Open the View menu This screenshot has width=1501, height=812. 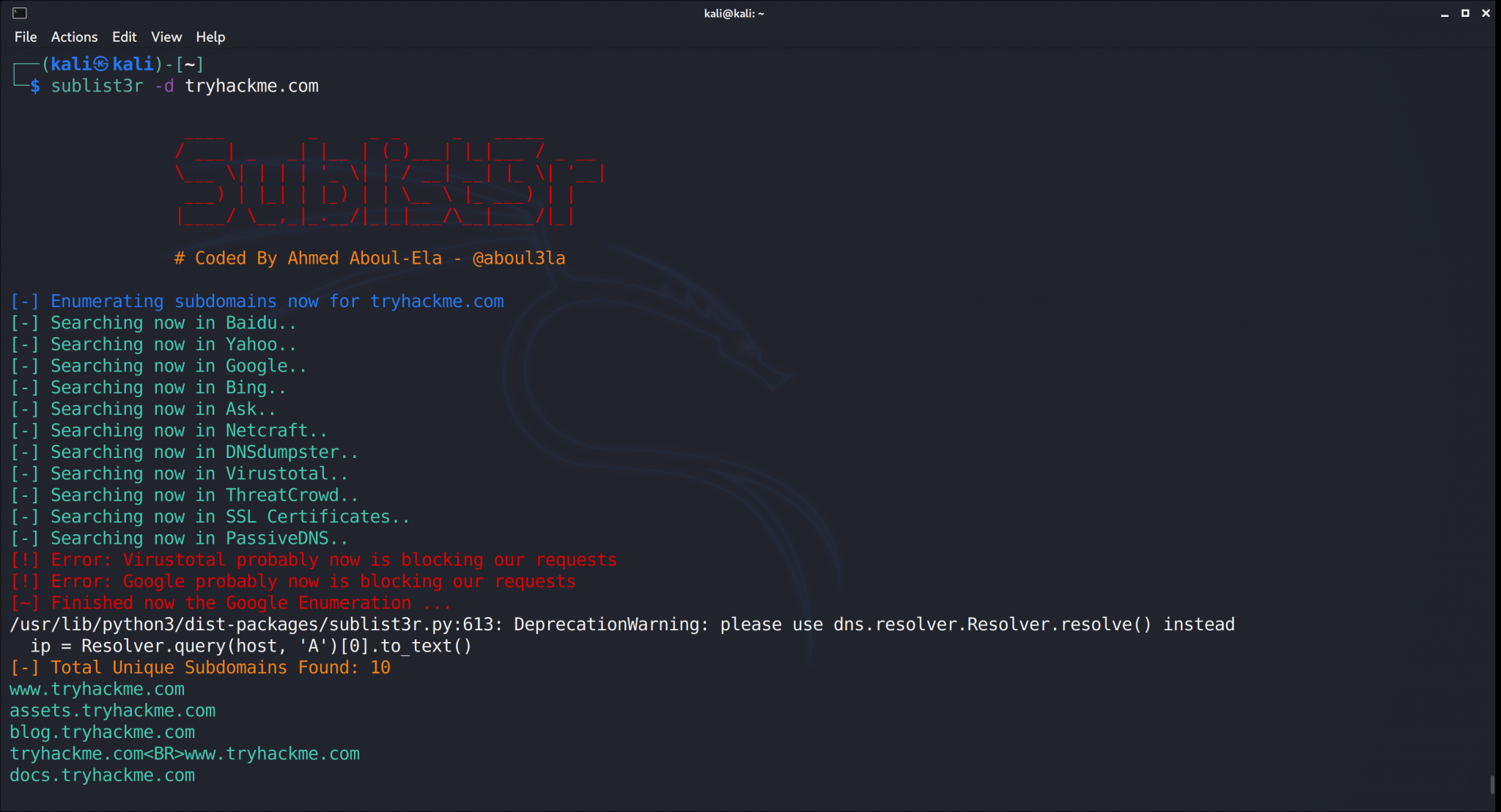pyautogui.click(x=166, y=37)
